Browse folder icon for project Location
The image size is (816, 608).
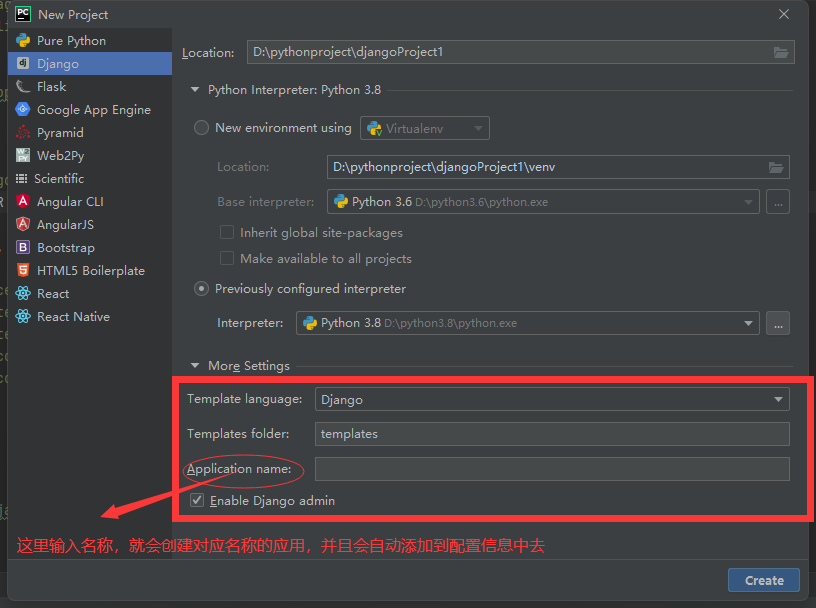[x=781, y=52]
